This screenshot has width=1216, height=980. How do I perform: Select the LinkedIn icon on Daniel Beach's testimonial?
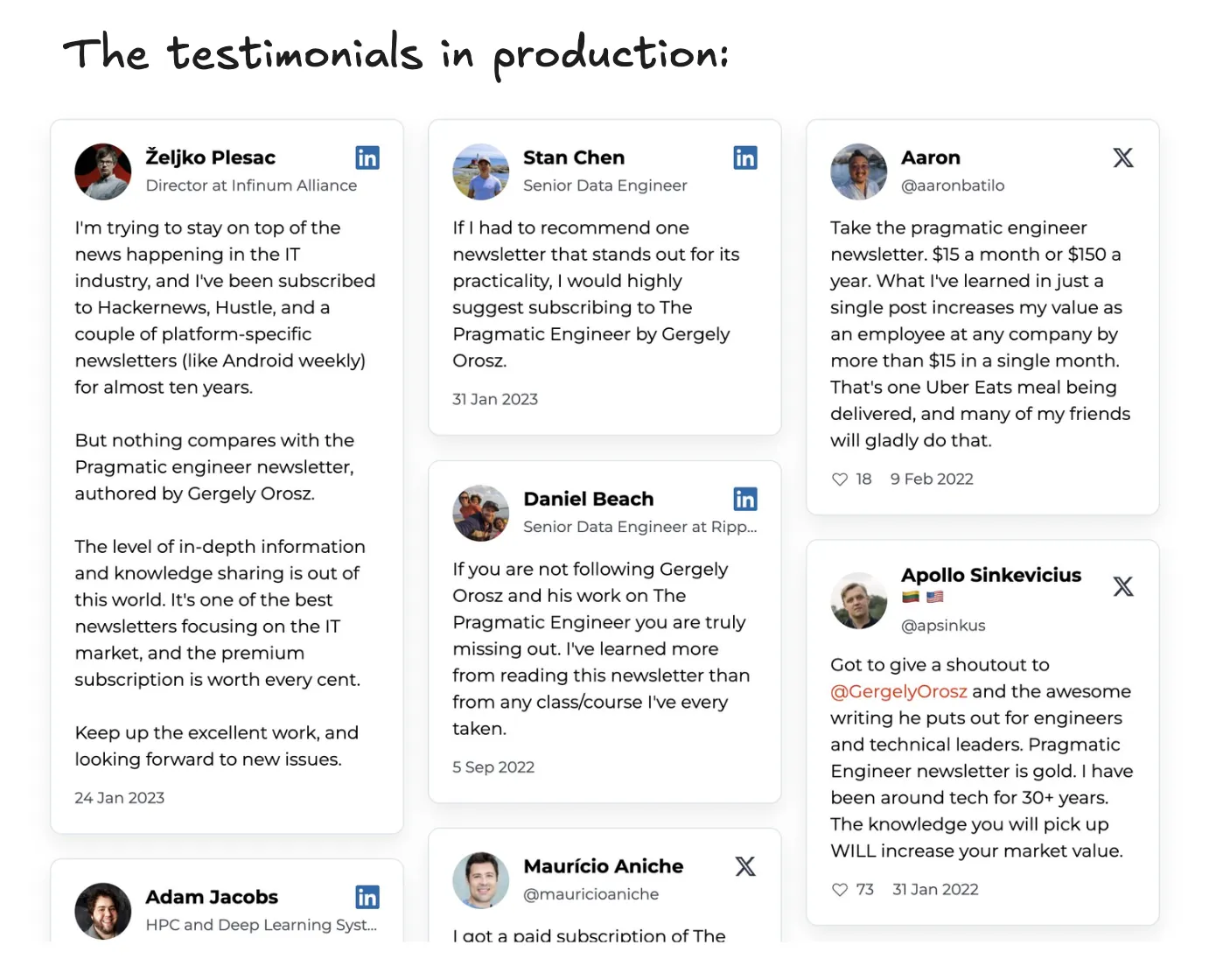point(745,499)
